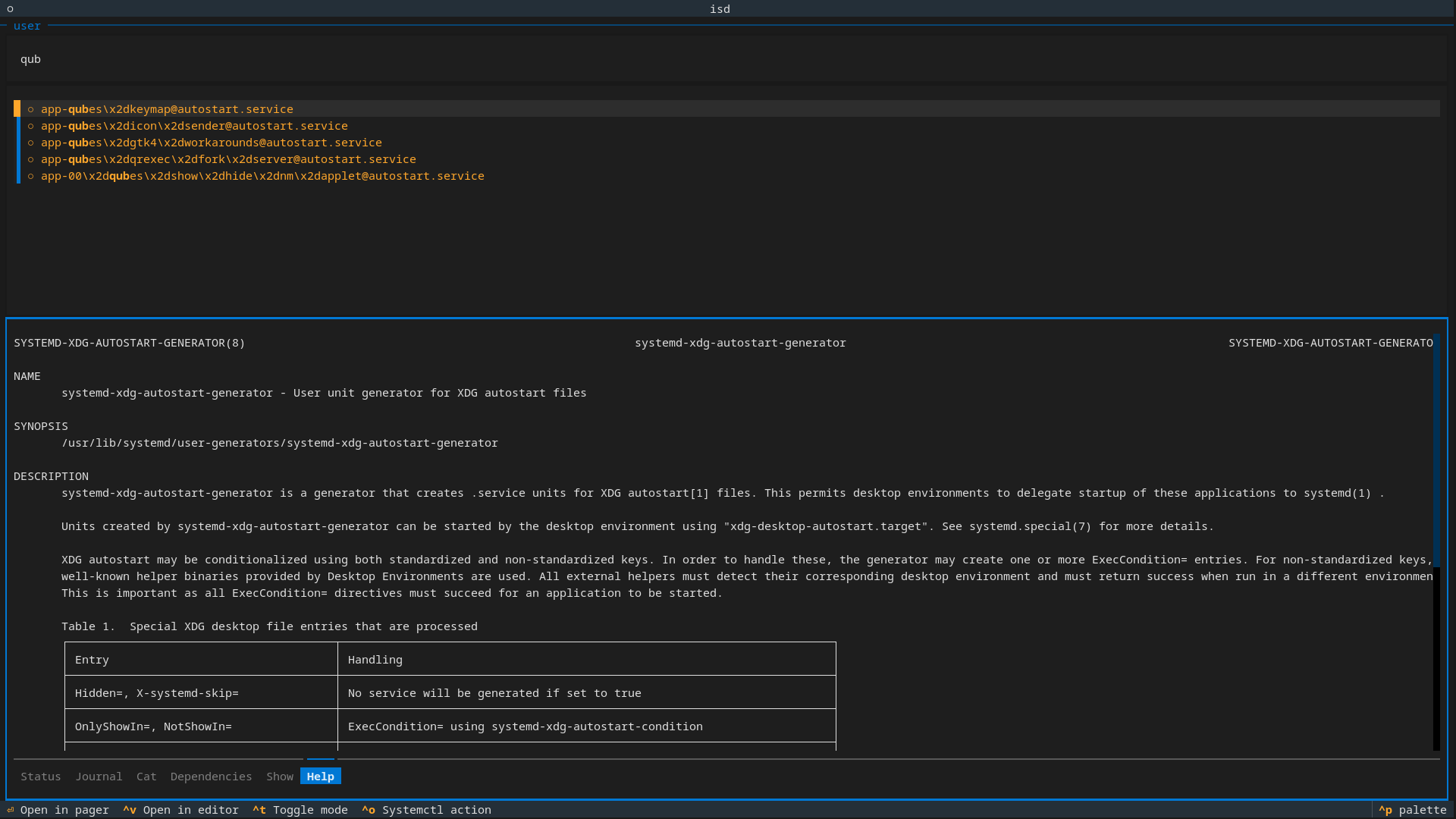Click state circle icon of nm-applet service

[31, 176]
